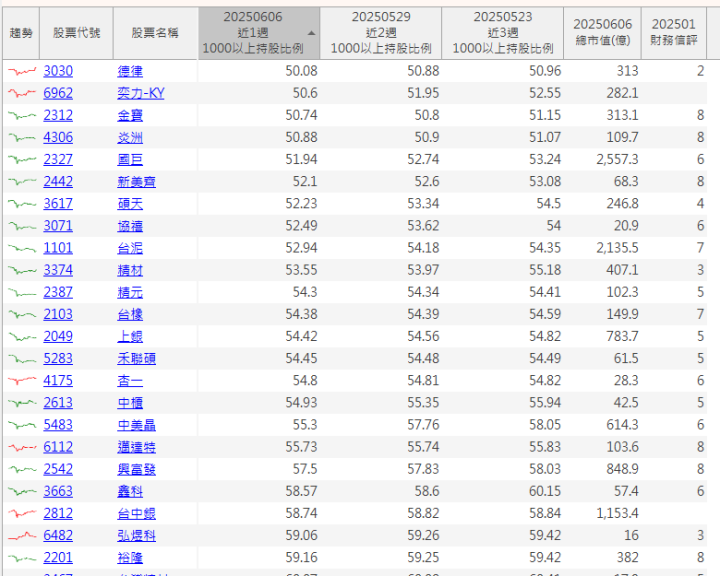Open the trend chart for stock 3374
This screenshot has width=720, height=576.
coord(22,270)
